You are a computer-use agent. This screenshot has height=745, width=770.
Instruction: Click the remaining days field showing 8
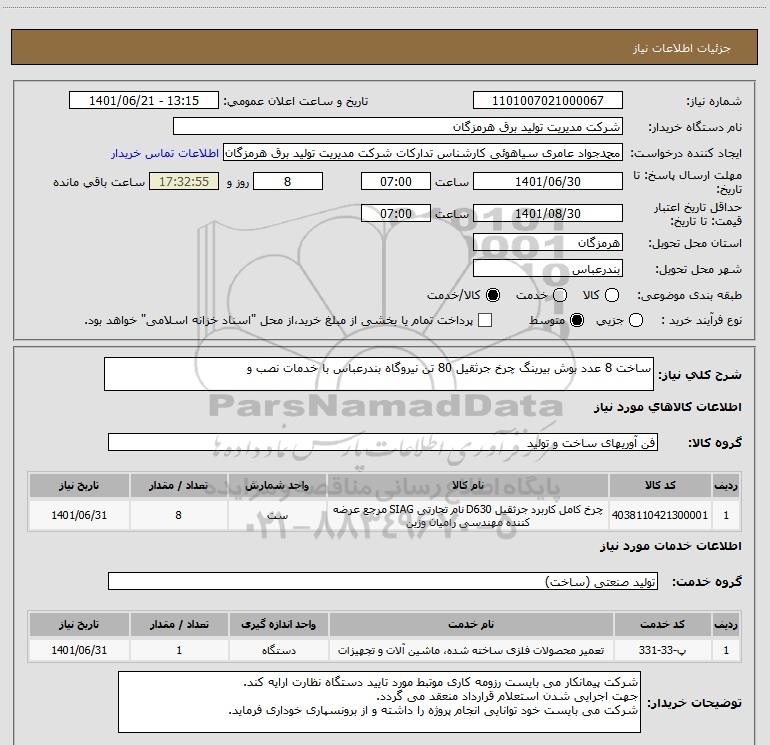(x=288, y=181)
